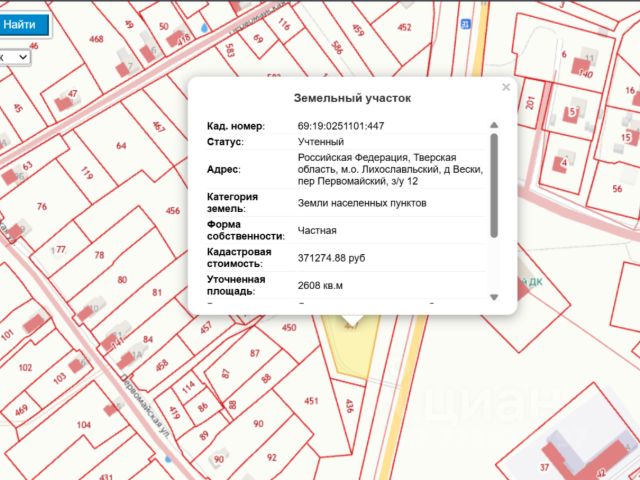Click the popup scrollbar down arrow
This screenshot has height=480, width=640.
(494, 297)
